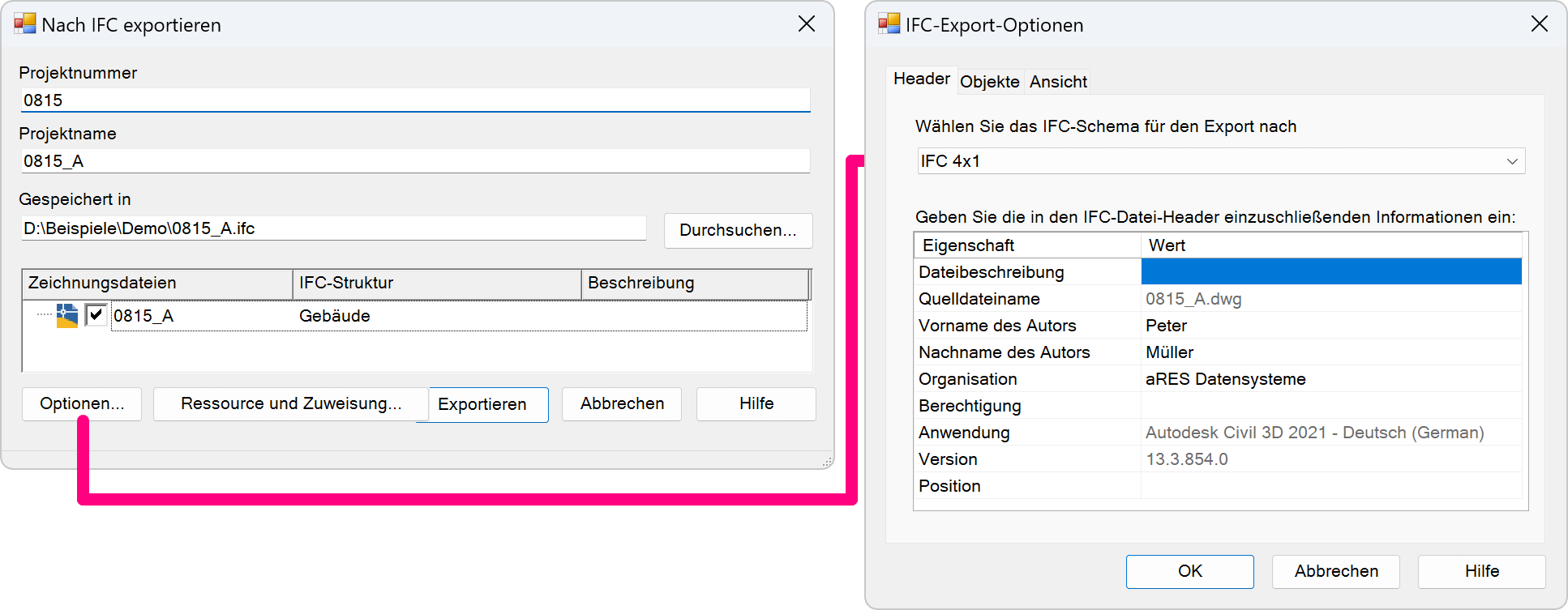Uncheck the 0815_A drawing file checkbox

96,314
